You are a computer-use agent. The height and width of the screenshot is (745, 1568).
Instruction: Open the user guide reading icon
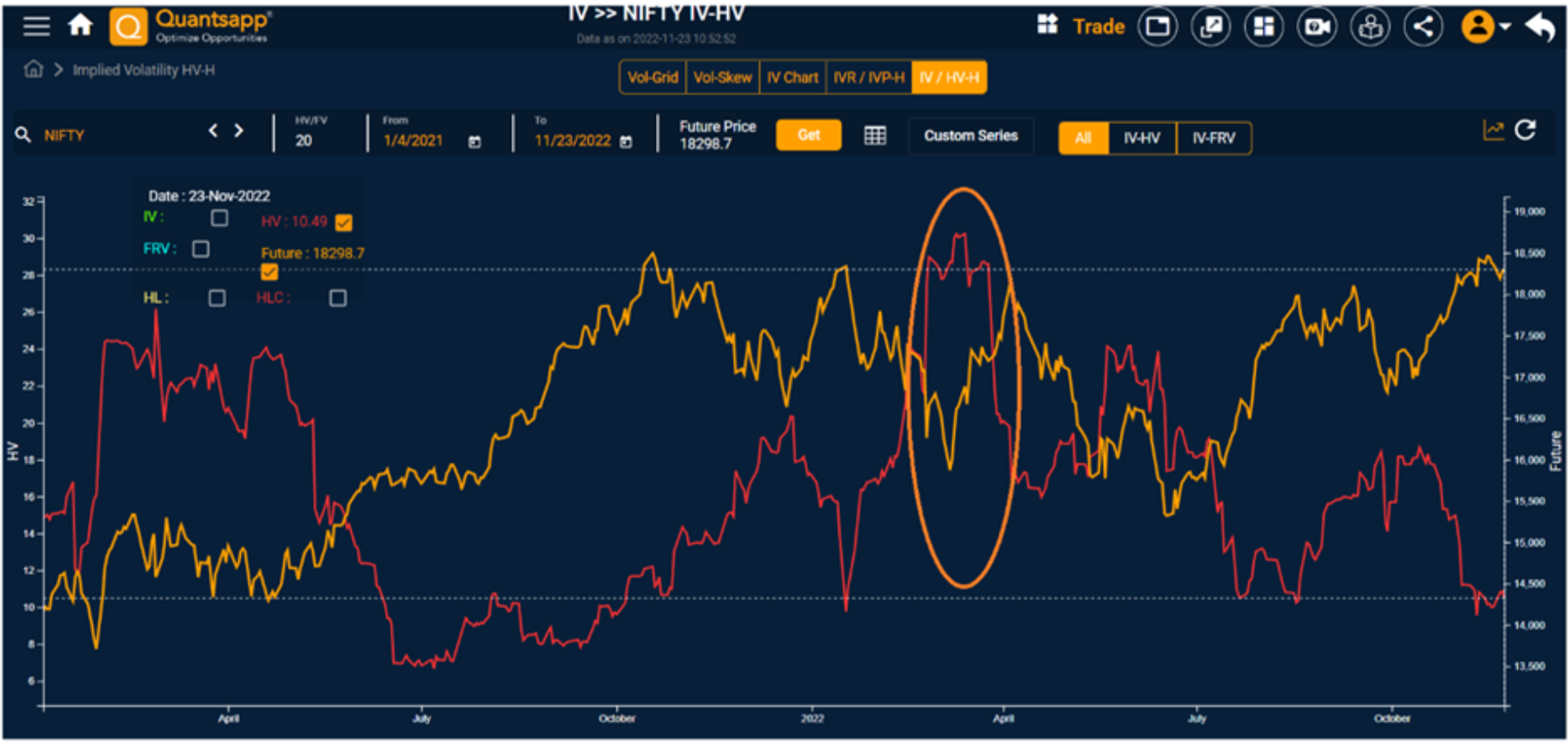point(1370,25)
